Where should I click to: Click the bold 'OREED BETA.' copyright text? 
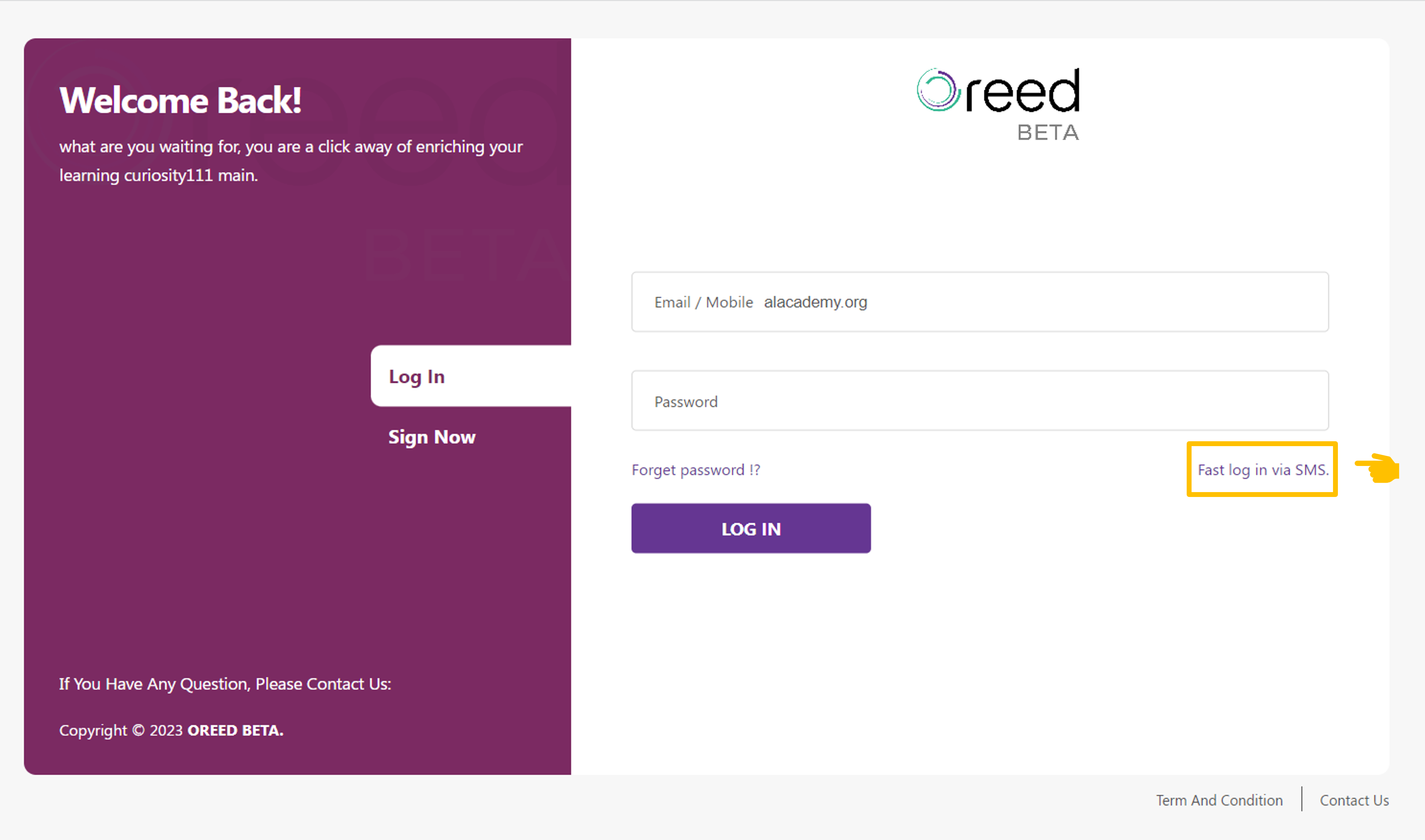coord(236,730)
